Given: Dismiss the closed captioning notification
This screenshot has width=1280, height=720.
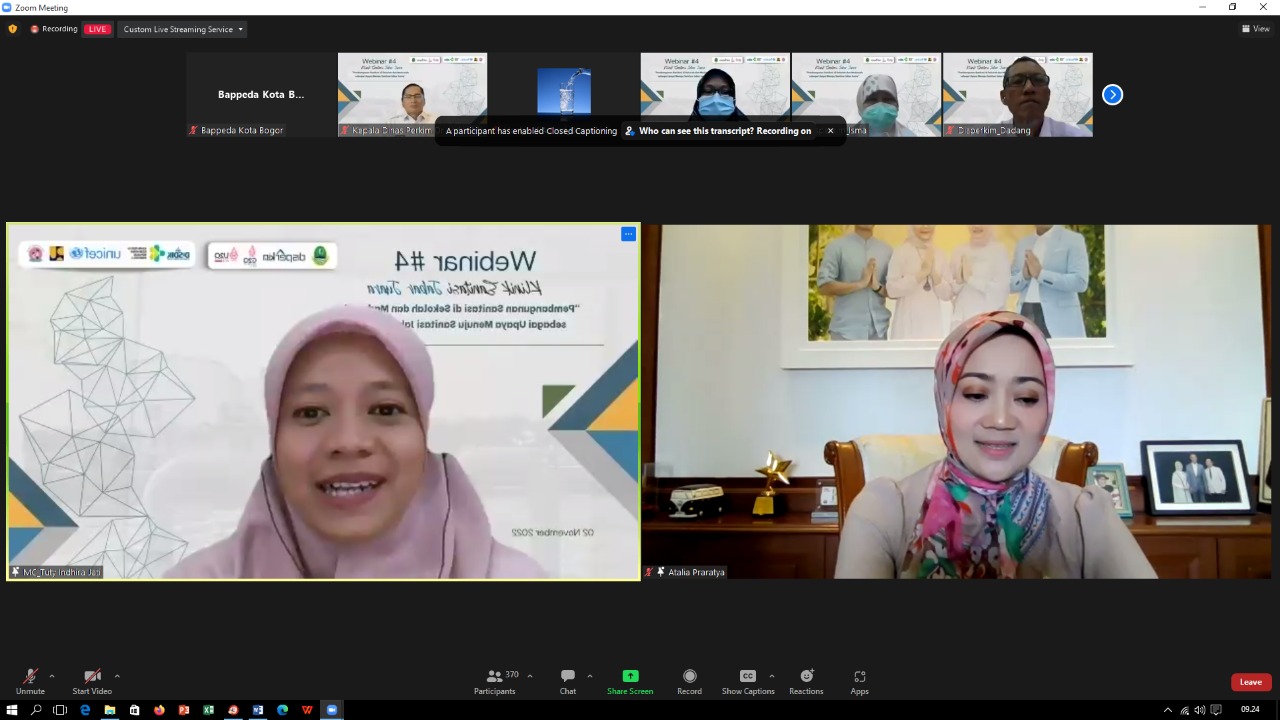Looking at the screenshot, I should point(830,131).
